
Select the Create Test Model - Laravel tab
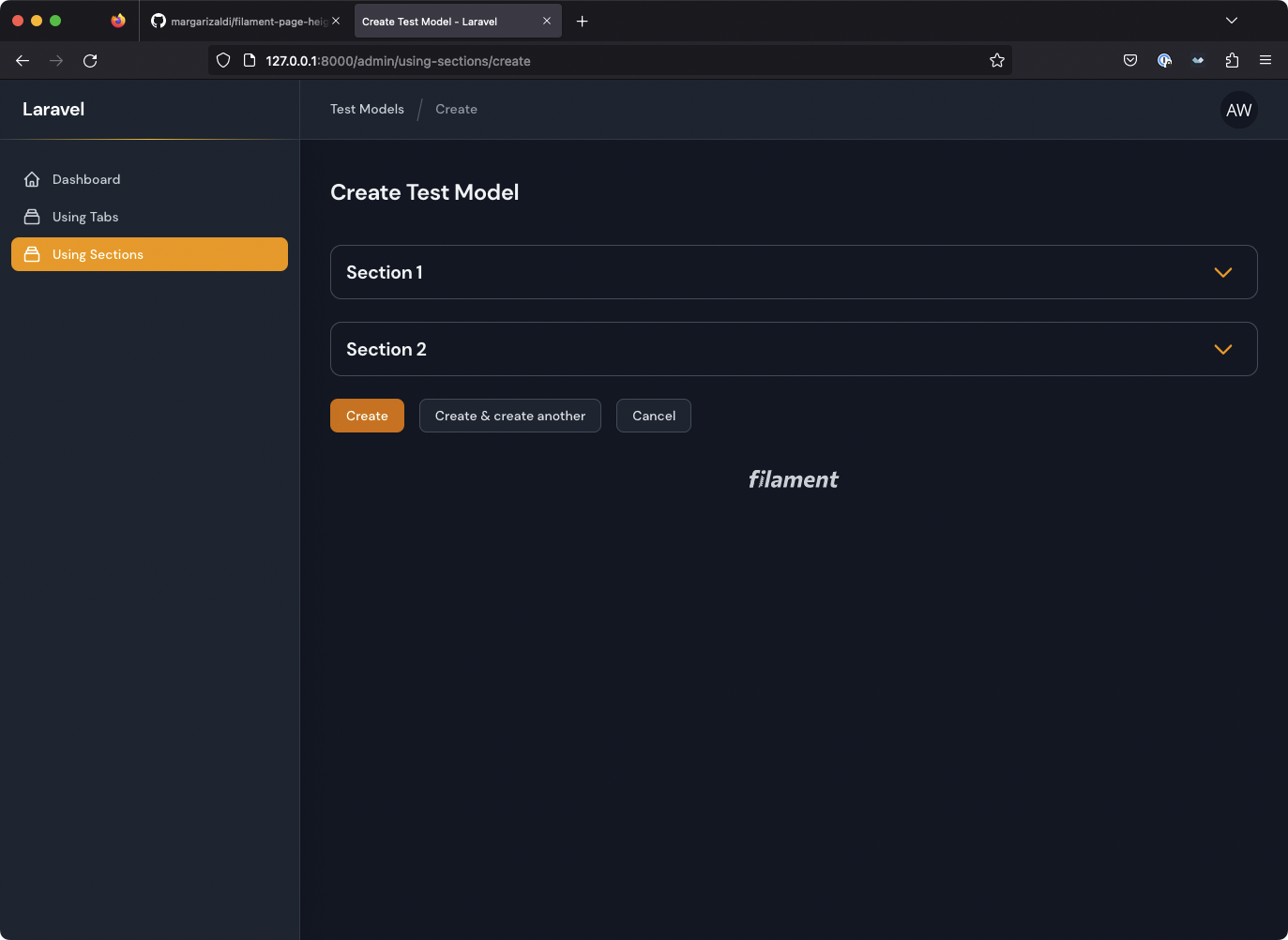pyautogui.click(x=441, y=21)
